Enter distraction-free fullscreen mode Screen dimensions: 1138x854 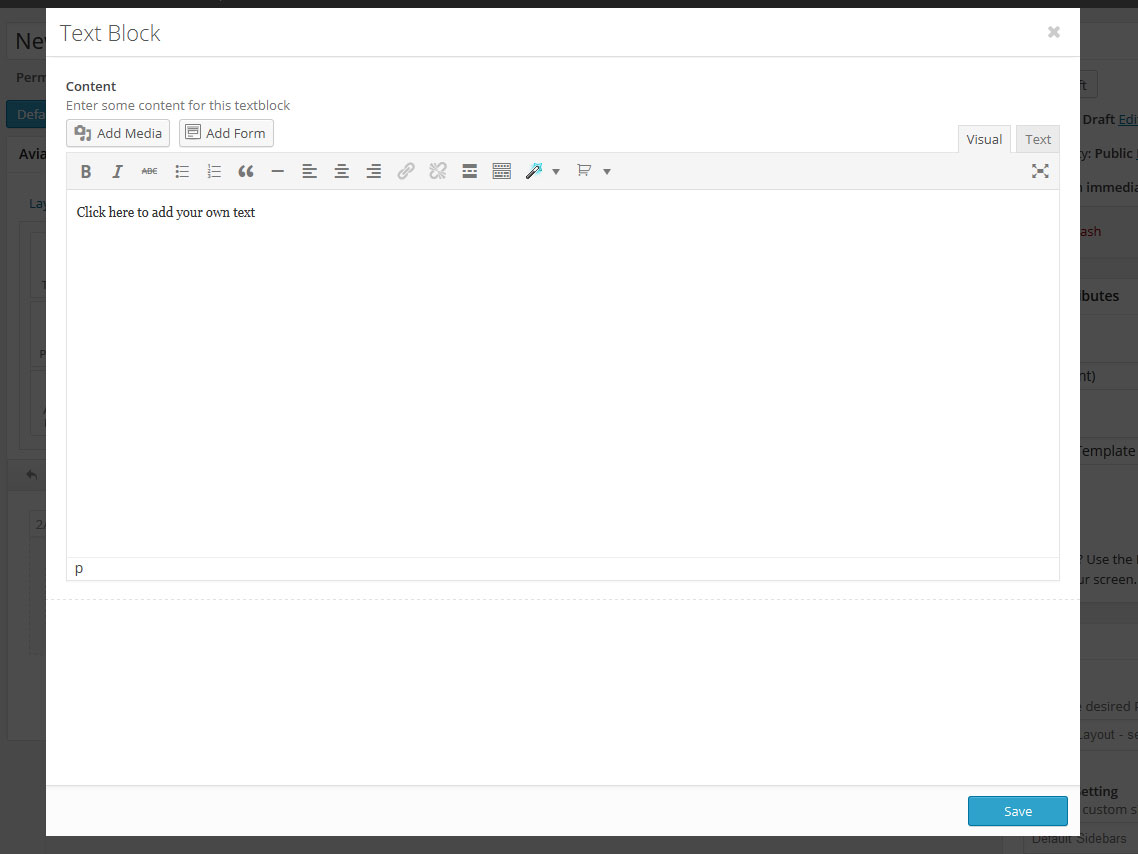1040,171
